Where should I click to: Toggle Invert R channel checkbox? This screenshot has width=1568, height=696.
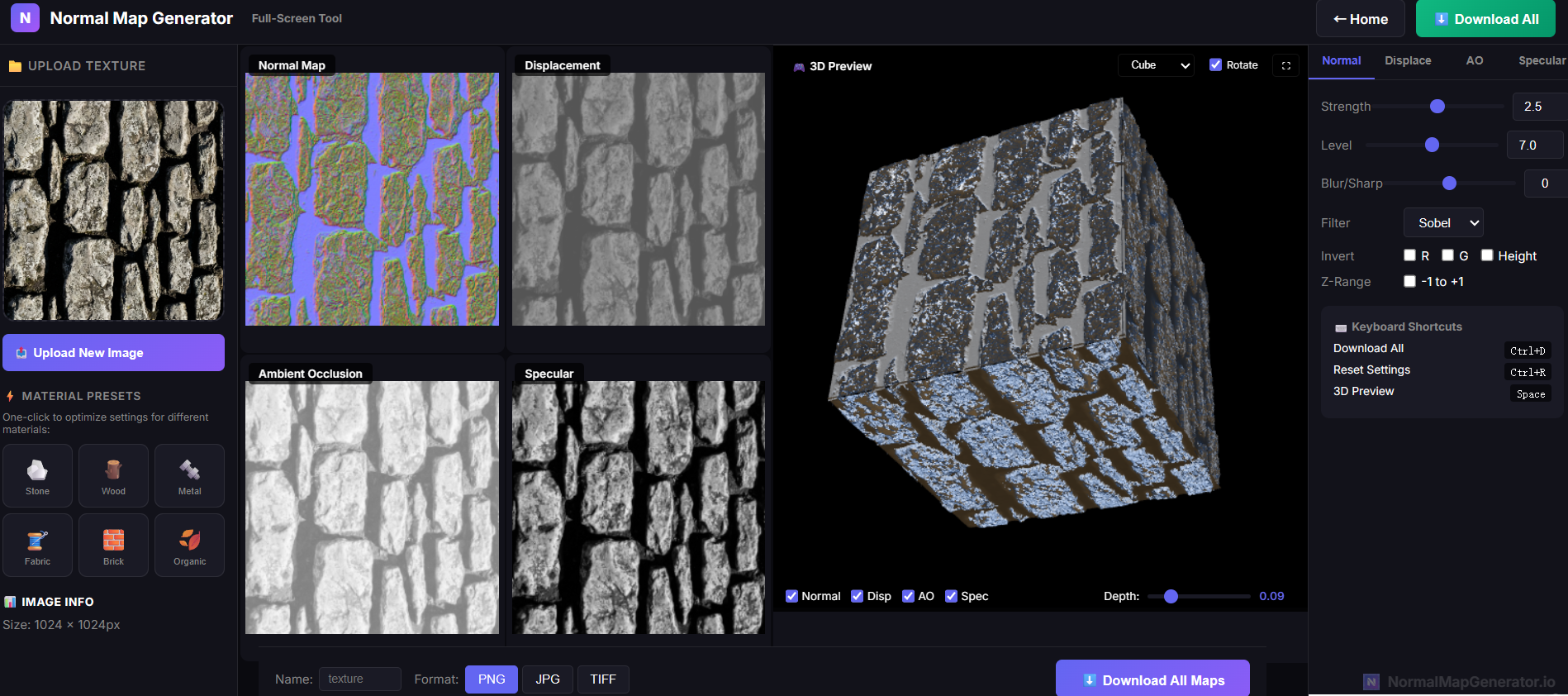pyautogui.click(x=1409, y=255)
